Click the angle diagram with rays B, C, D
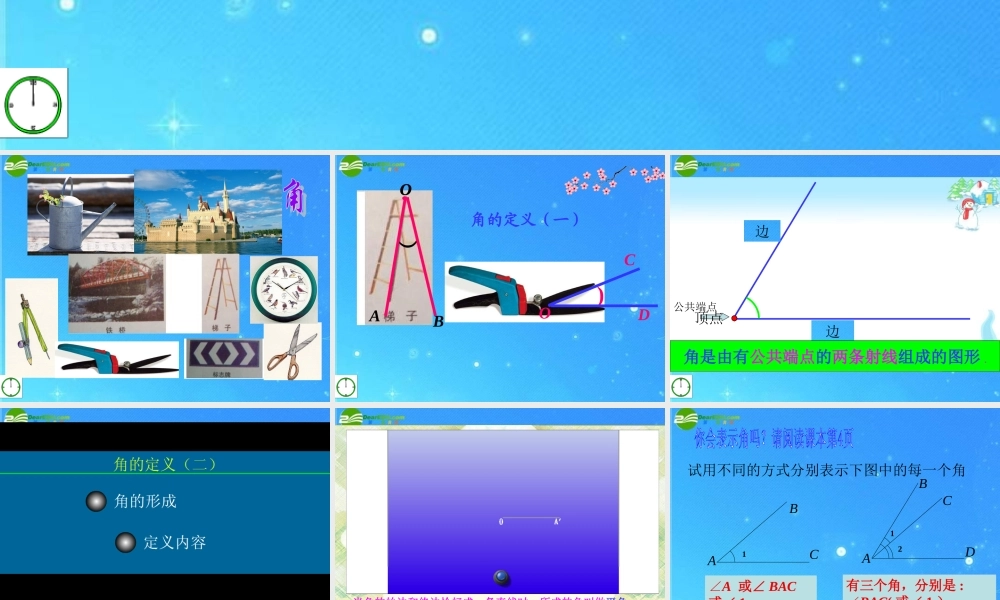 coord(918,522)
